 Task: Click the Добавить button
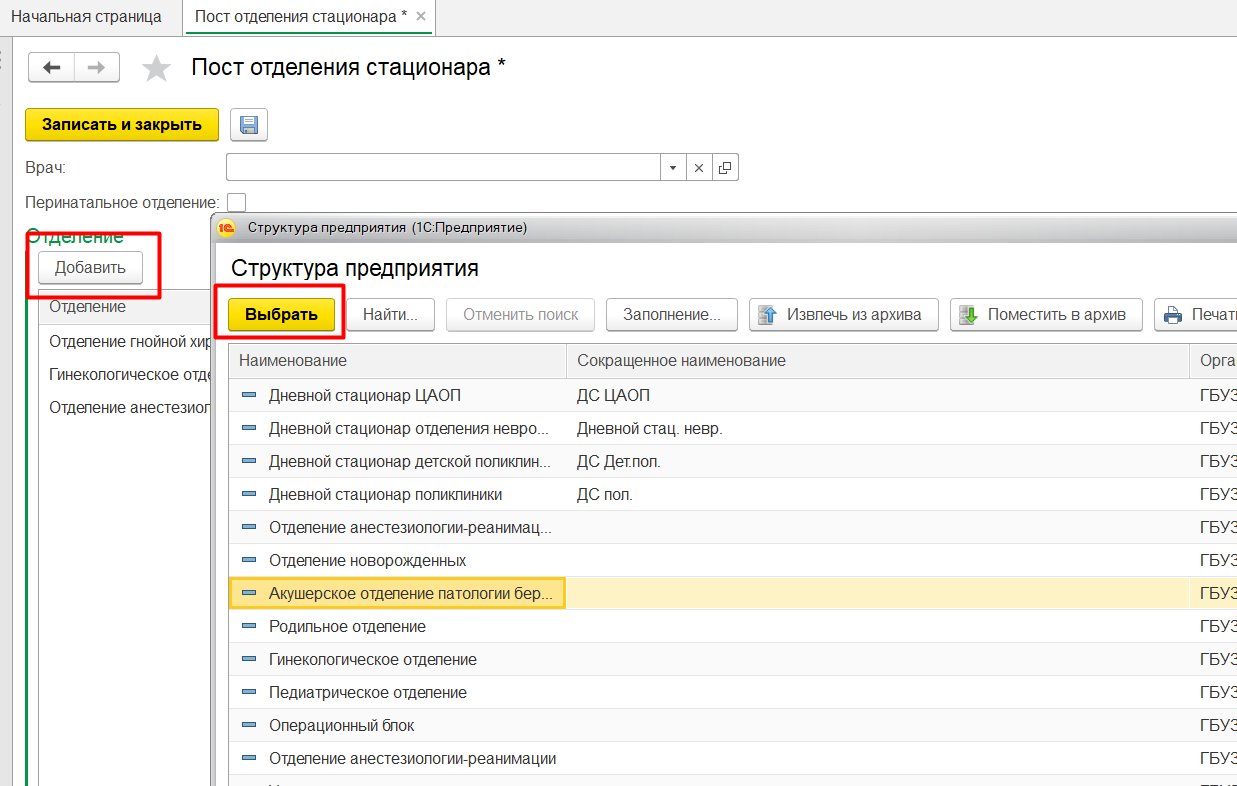click(90, 267)
